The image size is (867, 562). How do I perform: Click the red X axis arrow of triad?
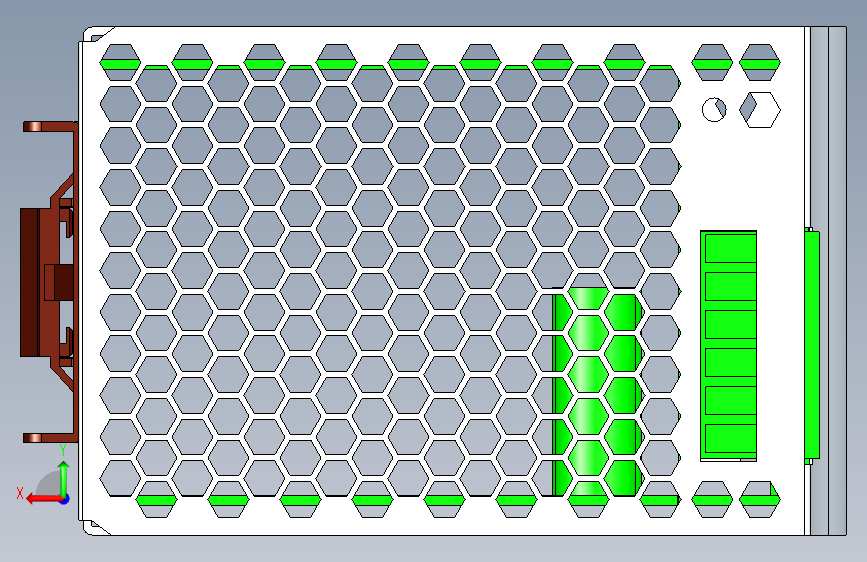[43, 499]
